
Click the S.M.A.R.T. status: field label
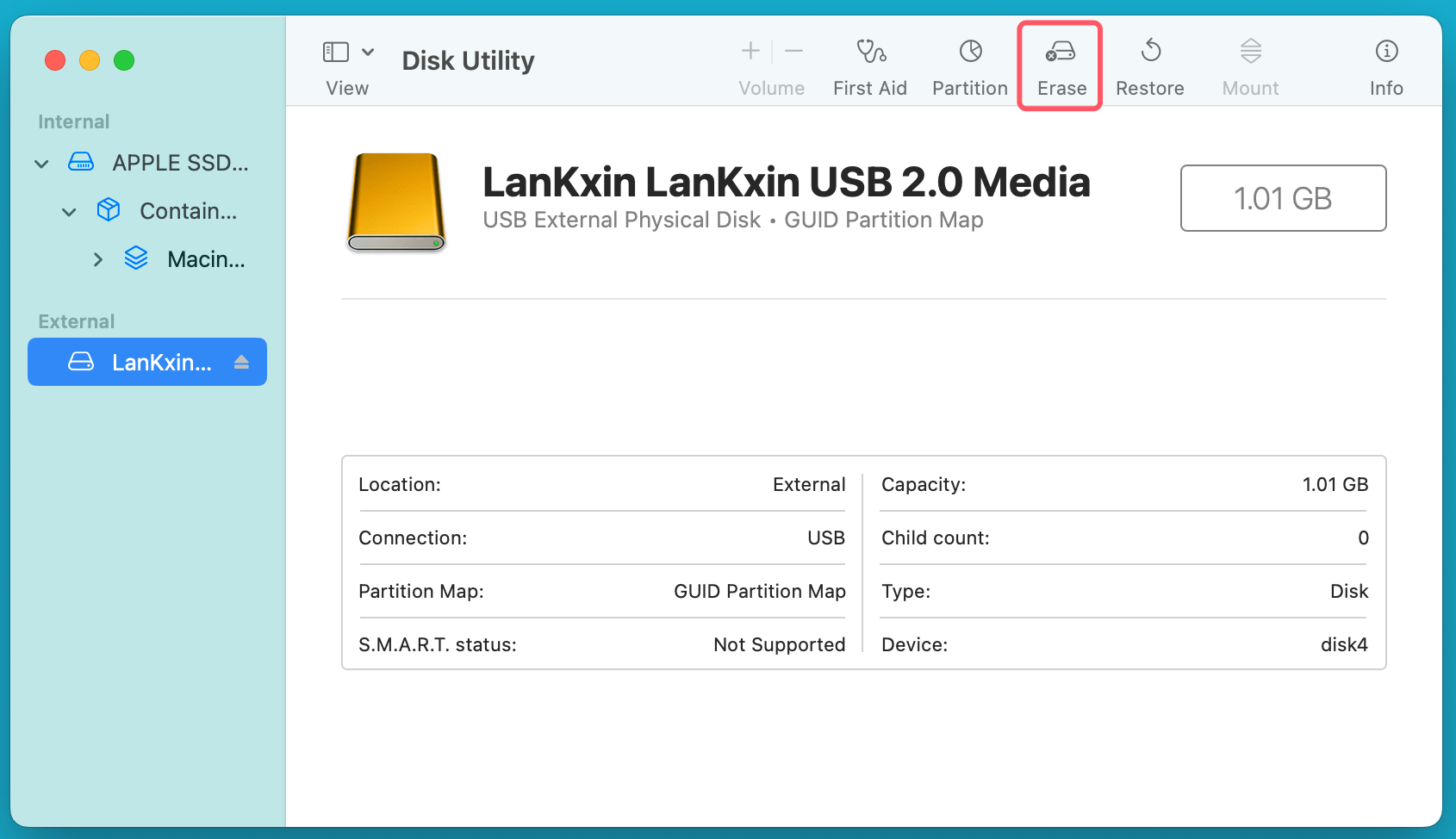(x=438, y=644)
